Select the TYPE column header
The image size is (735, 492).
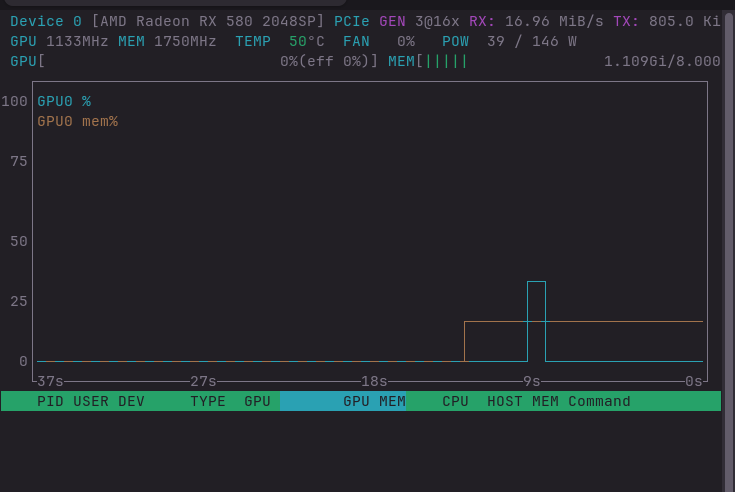point(208,402)
